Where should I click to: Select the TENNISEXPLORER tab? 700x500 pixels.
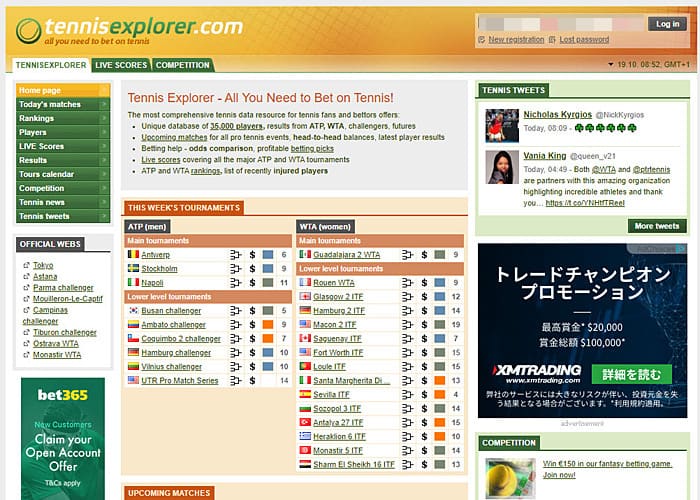coord(51,65)
